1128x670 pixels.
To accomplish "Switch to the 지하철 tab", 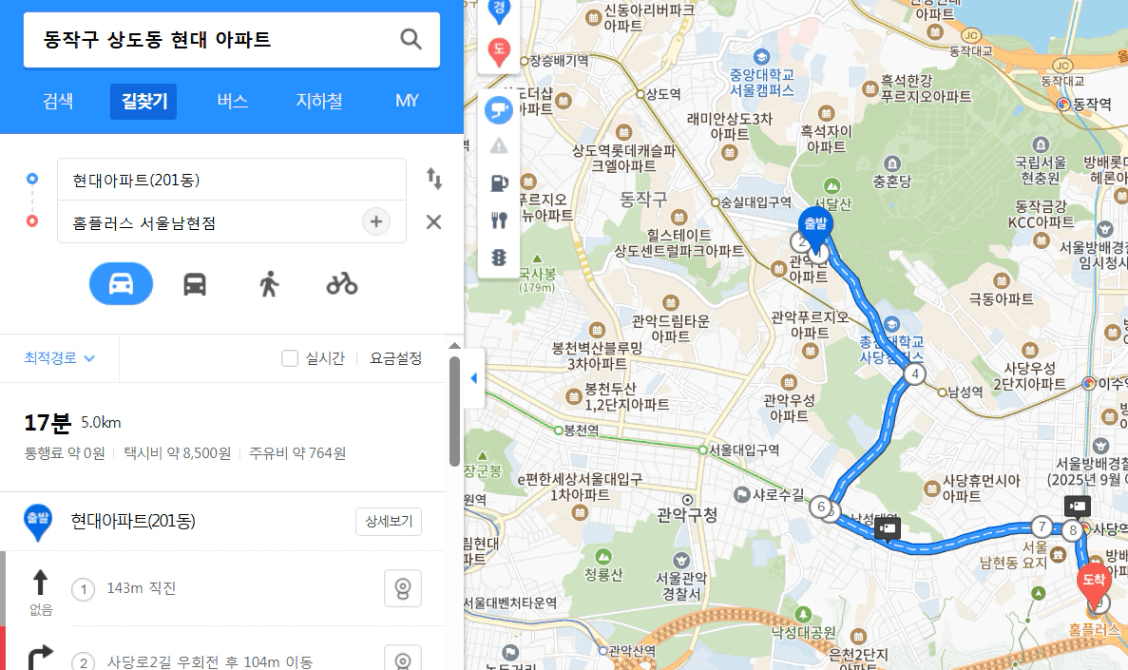I will coord(319,101).
